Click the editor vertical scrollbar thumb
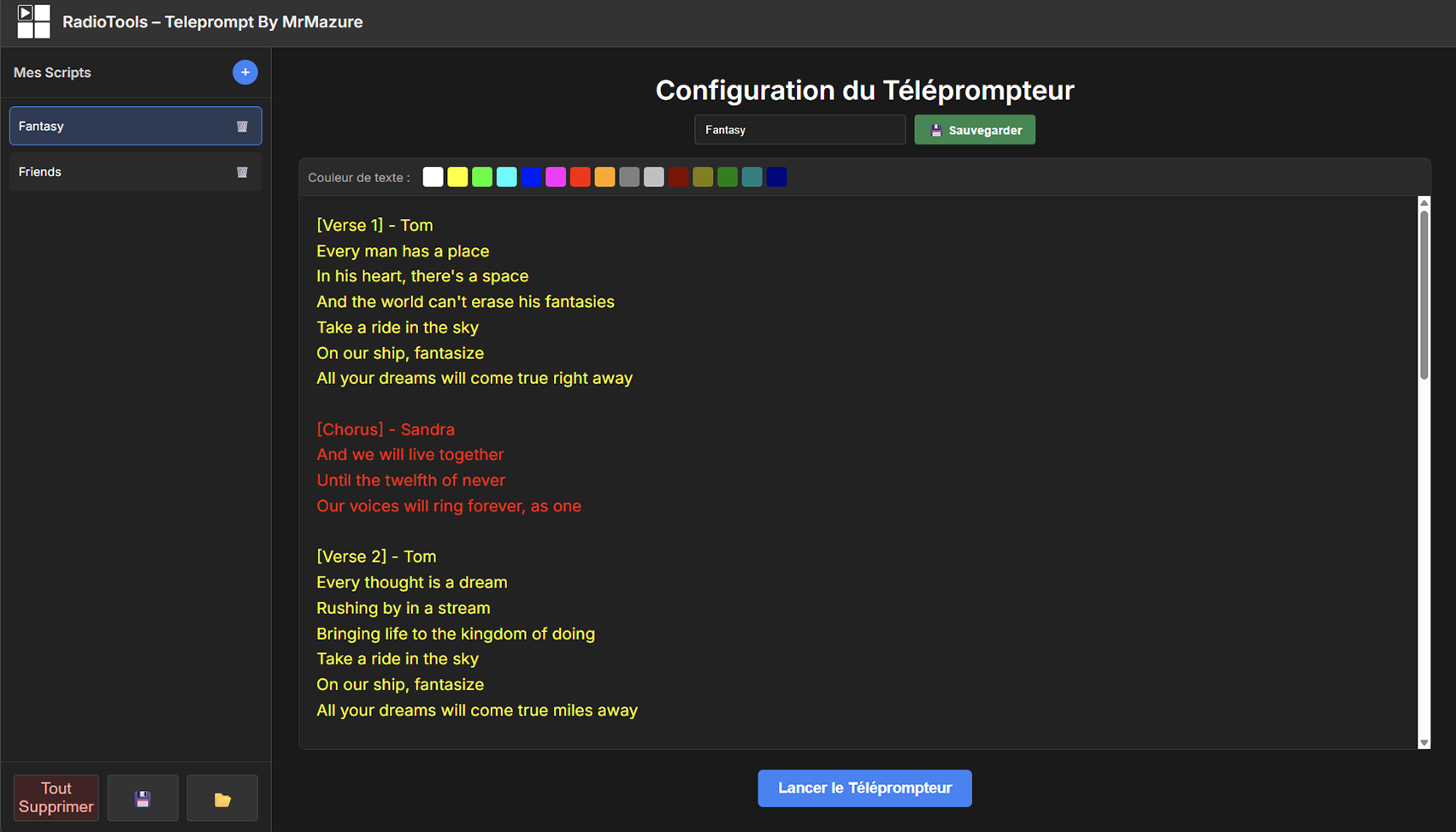This screenshot has width=1456, height=832. (x=1424, y=294)
